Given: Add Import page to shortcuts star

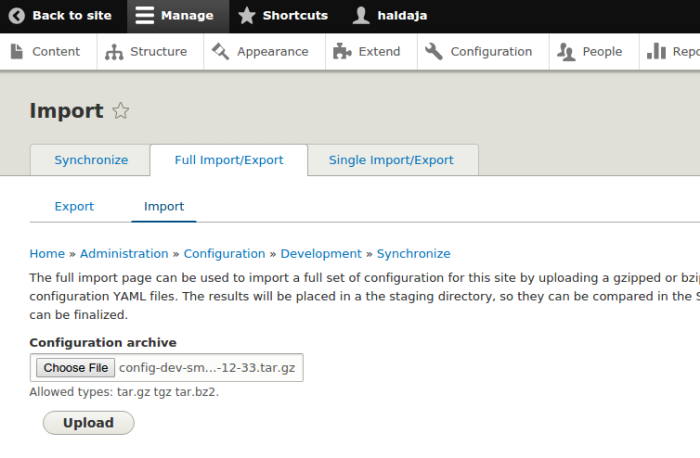Looking at the screenshot, I should click(x=121, y=111).
